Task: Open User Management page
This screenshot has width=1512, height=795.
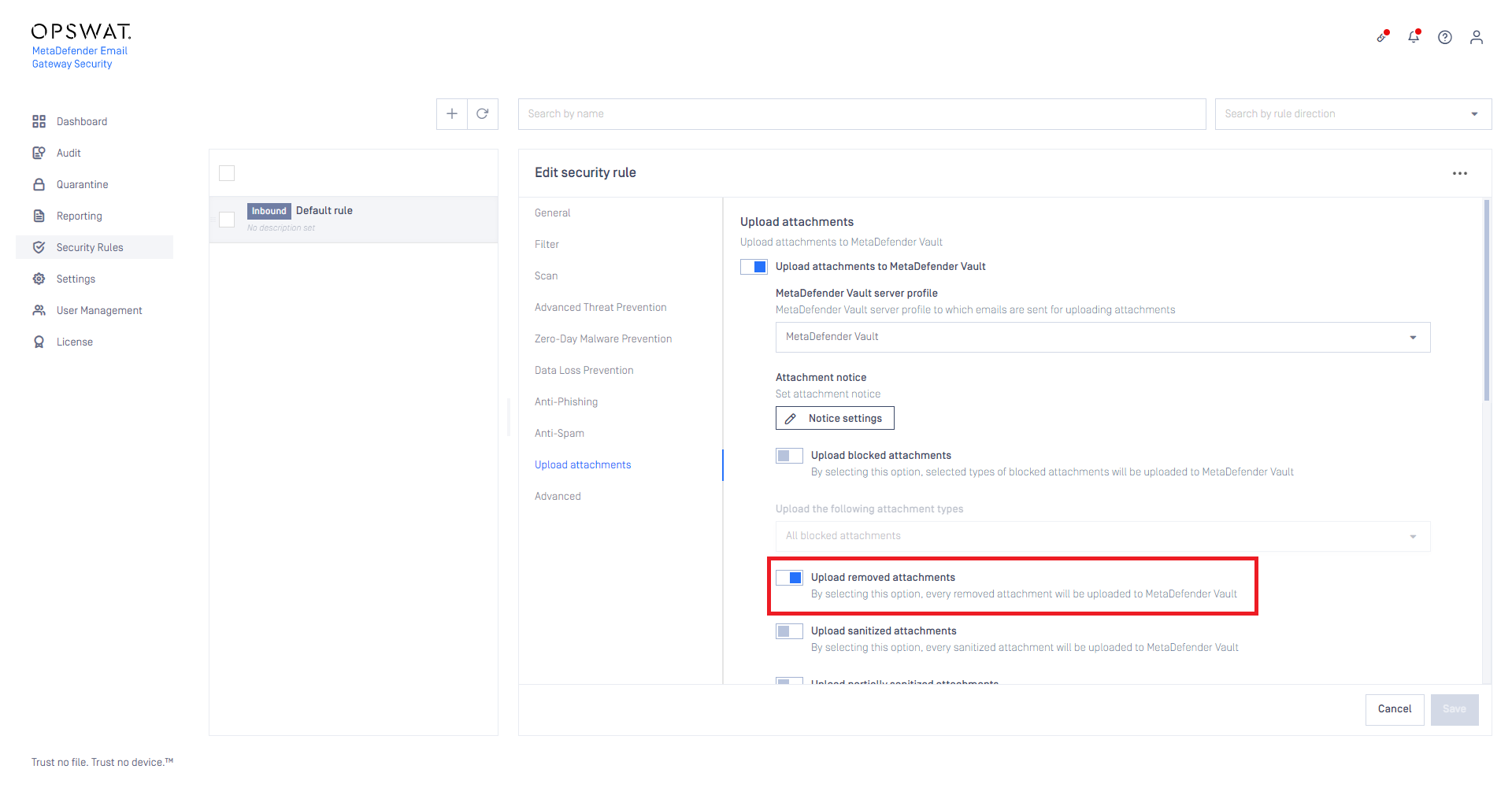Action: point(99,310)
